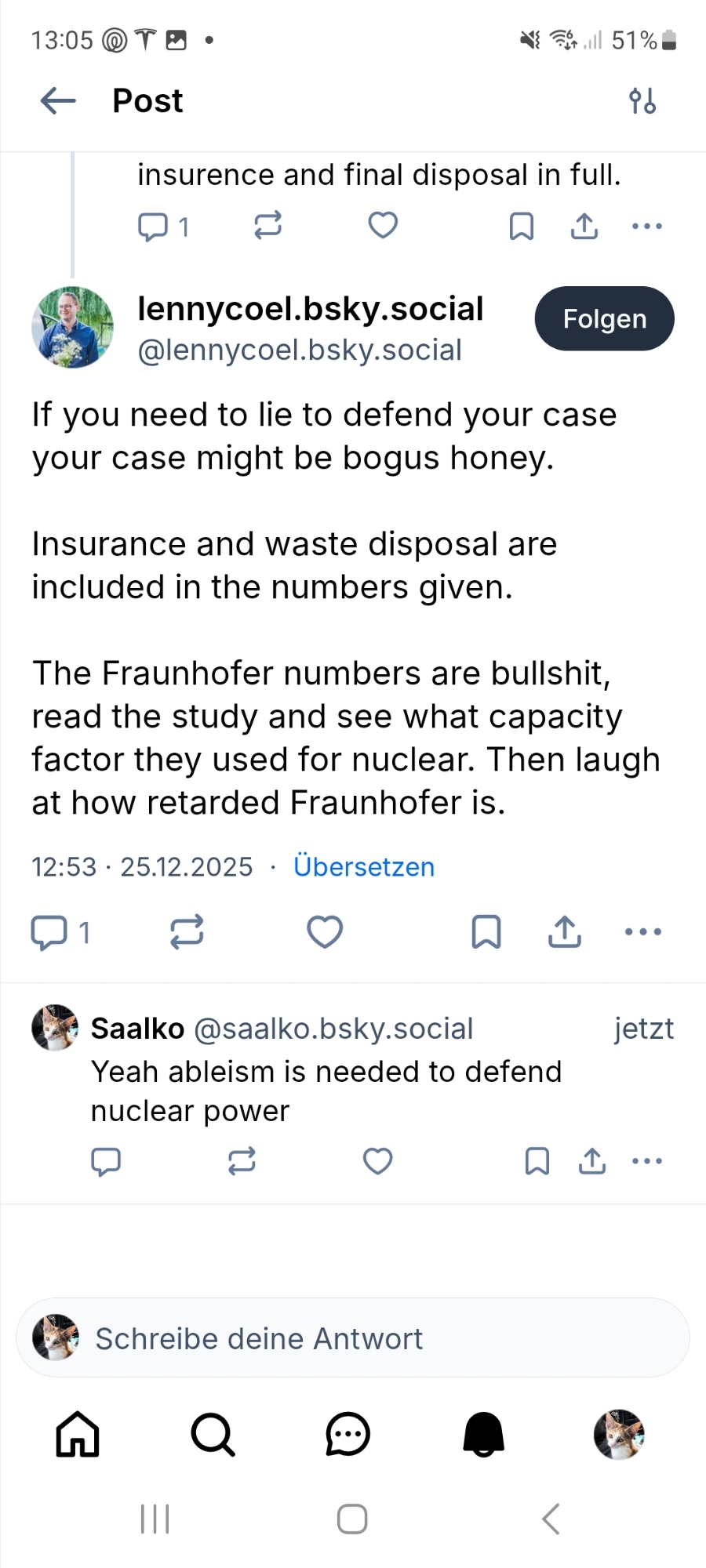Repost lennycoel's main post
Screen dimensions: 706x1568
(x=187, y=932)
